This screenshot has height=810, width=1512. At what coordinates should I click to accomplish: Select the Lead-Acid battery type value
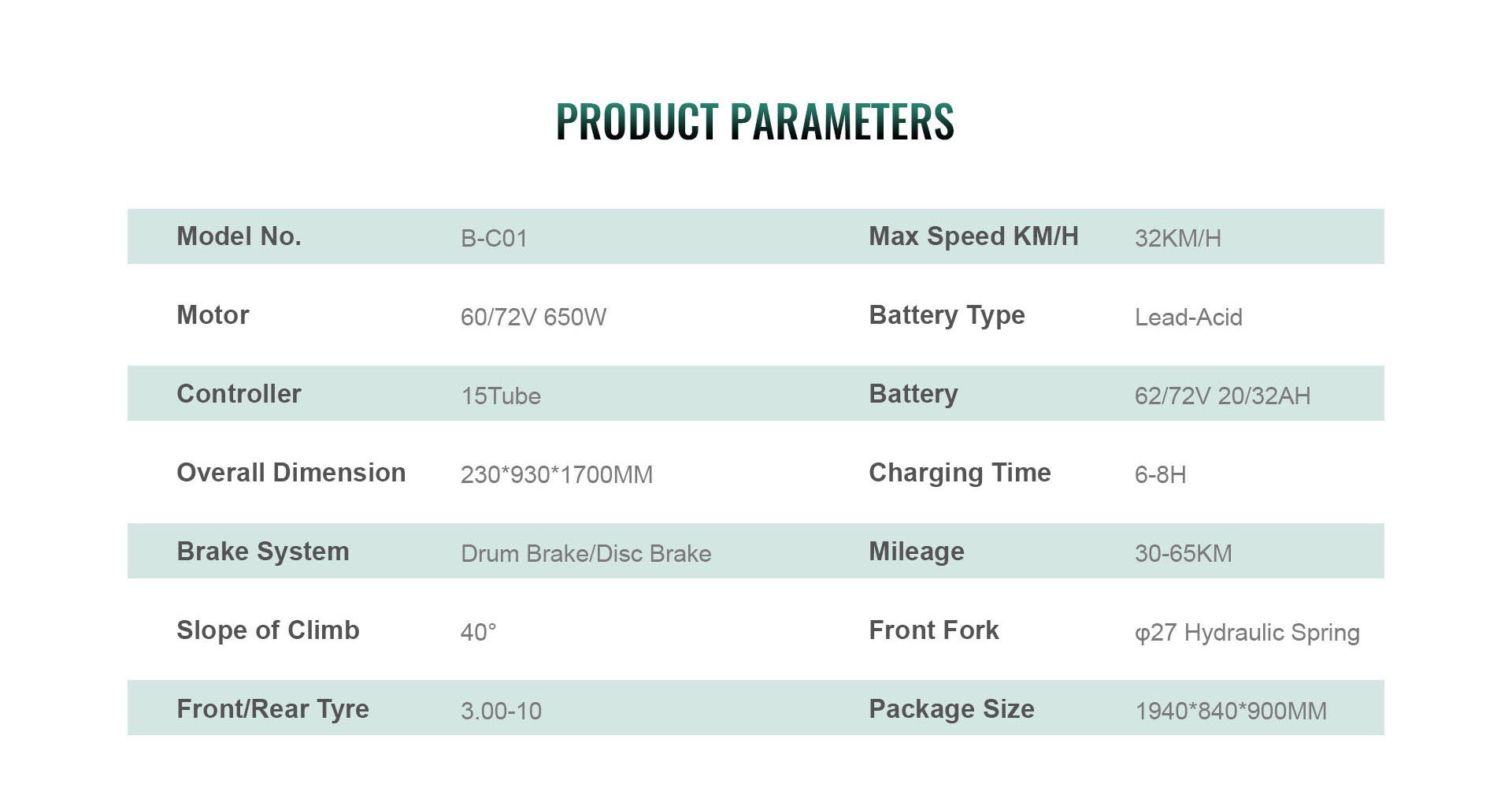pos(1188,317)
